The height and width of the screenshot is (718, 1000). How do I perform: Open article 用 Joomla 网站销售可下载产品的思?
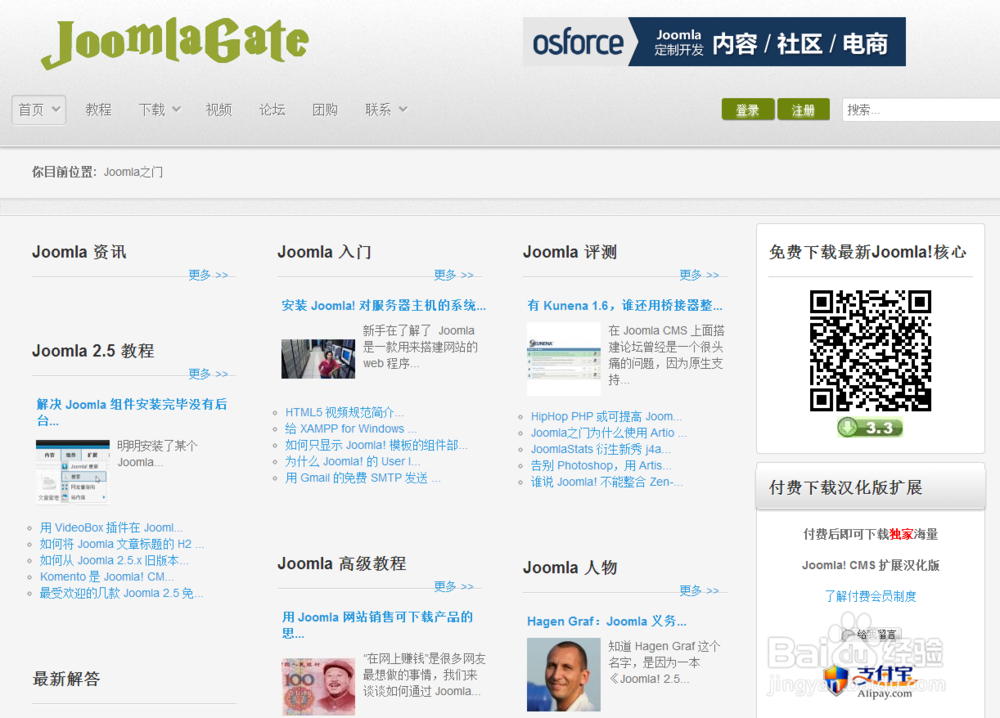click(378, 625)
